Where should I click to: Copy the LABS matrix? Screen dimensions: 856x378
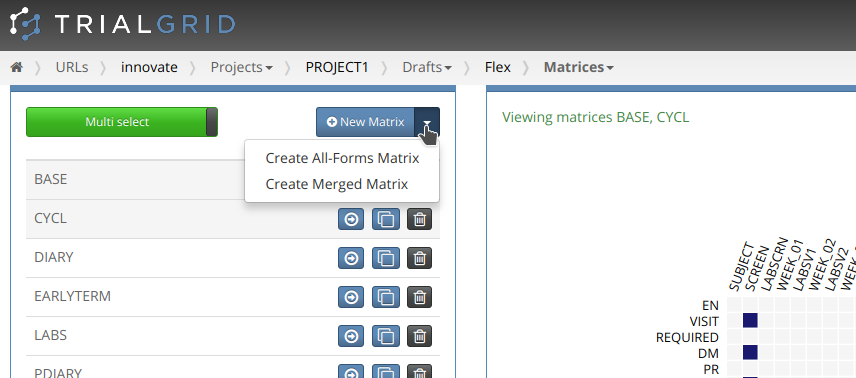click(x=386, y=336)
